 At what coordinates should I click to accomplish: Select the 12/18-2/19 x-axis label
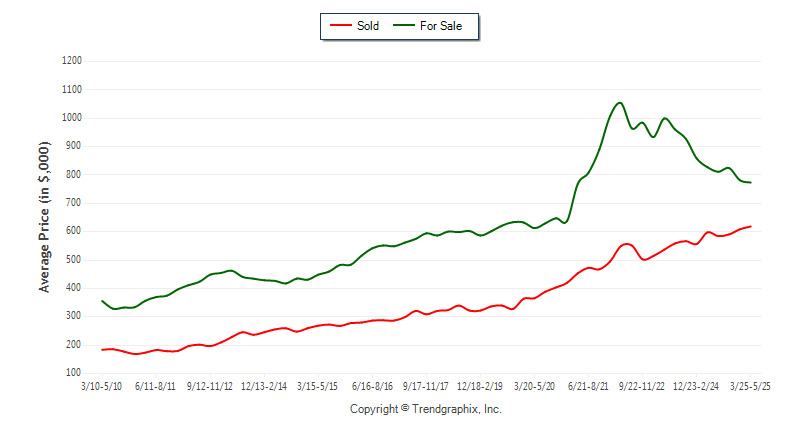coord(480,387)
